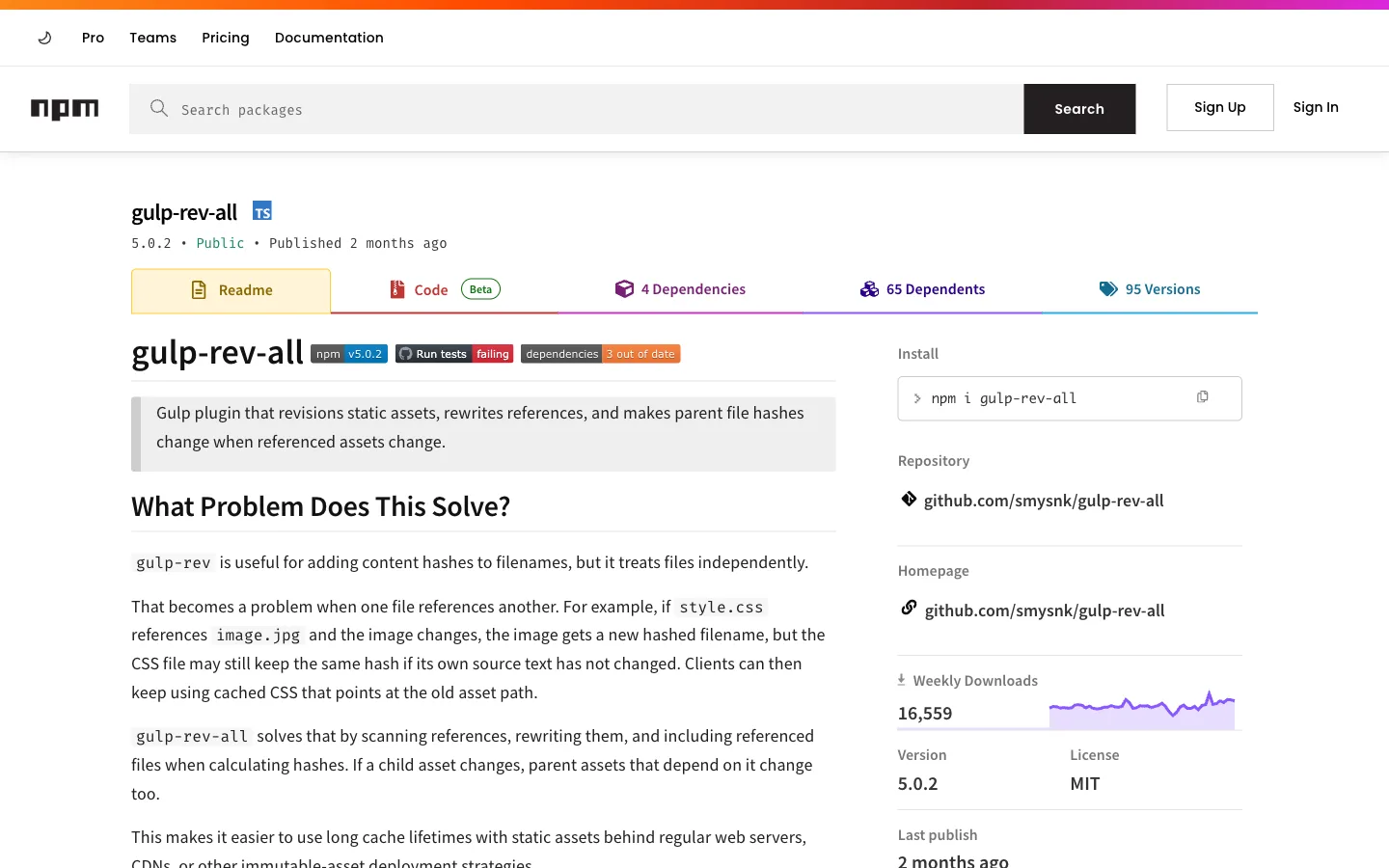Open the 4 Dependencies tab
This screenshot has width=1389, height=868.
click(681, 289)
